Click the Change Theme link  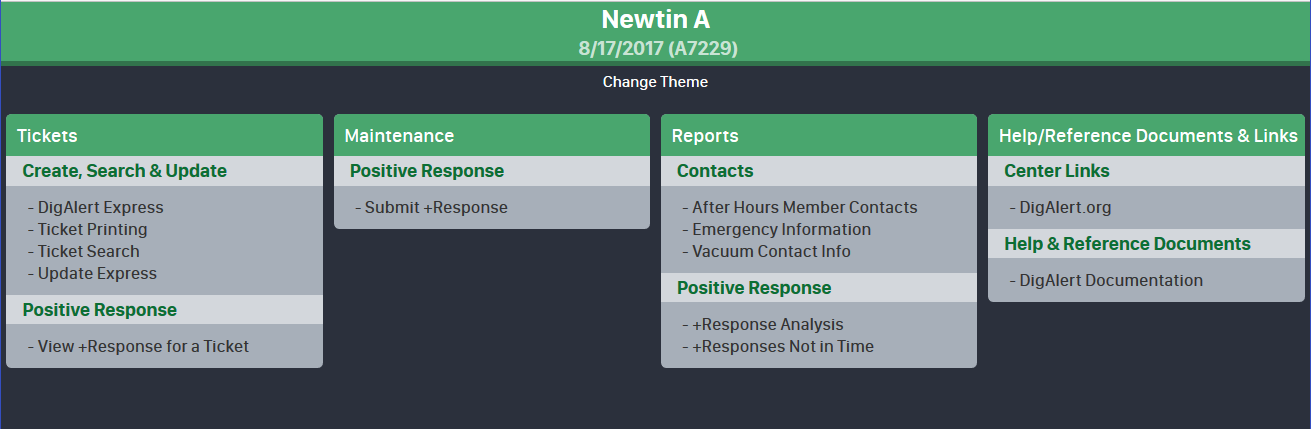point(655,82)
